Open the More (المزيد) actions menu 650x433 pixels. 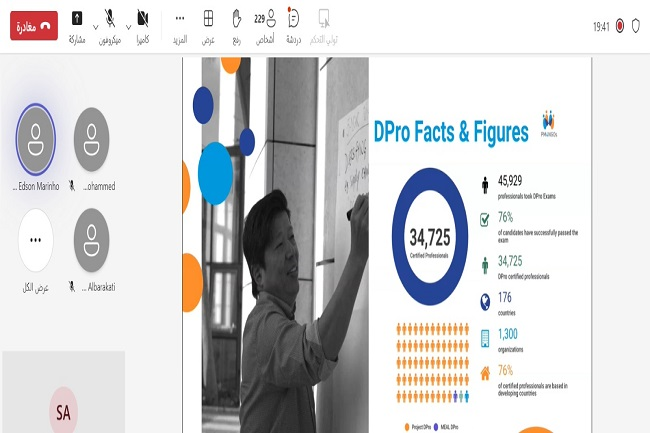tap(180, 27)
